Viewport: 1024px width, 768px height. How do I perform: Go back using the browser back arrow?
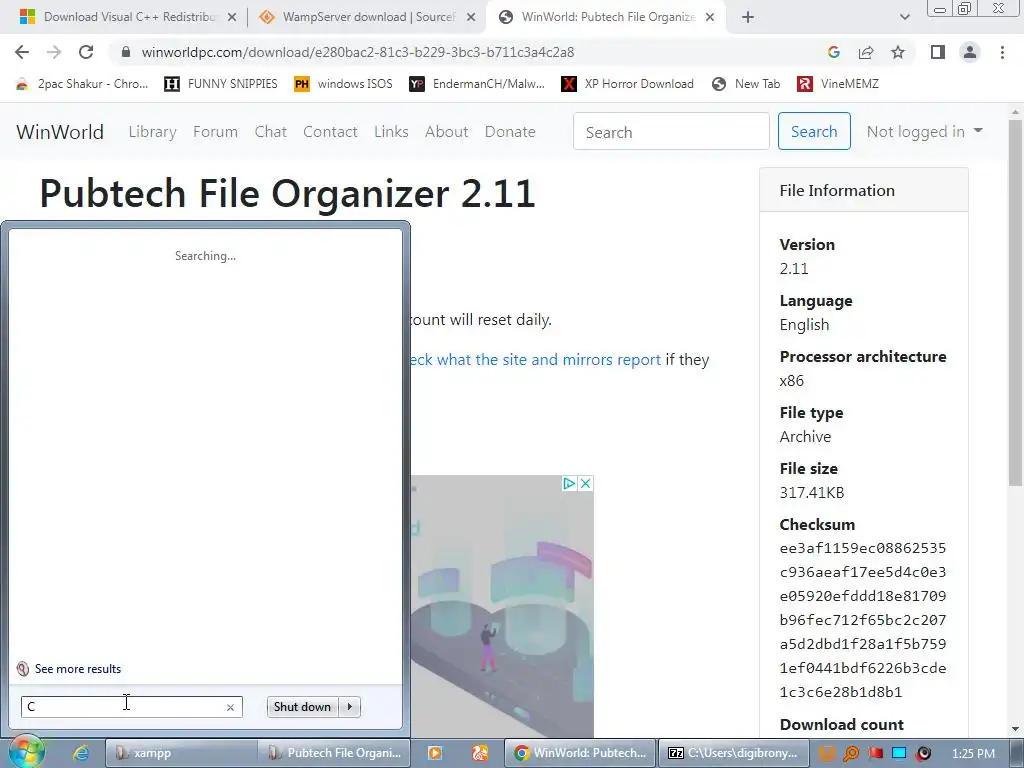click(22, 52)
